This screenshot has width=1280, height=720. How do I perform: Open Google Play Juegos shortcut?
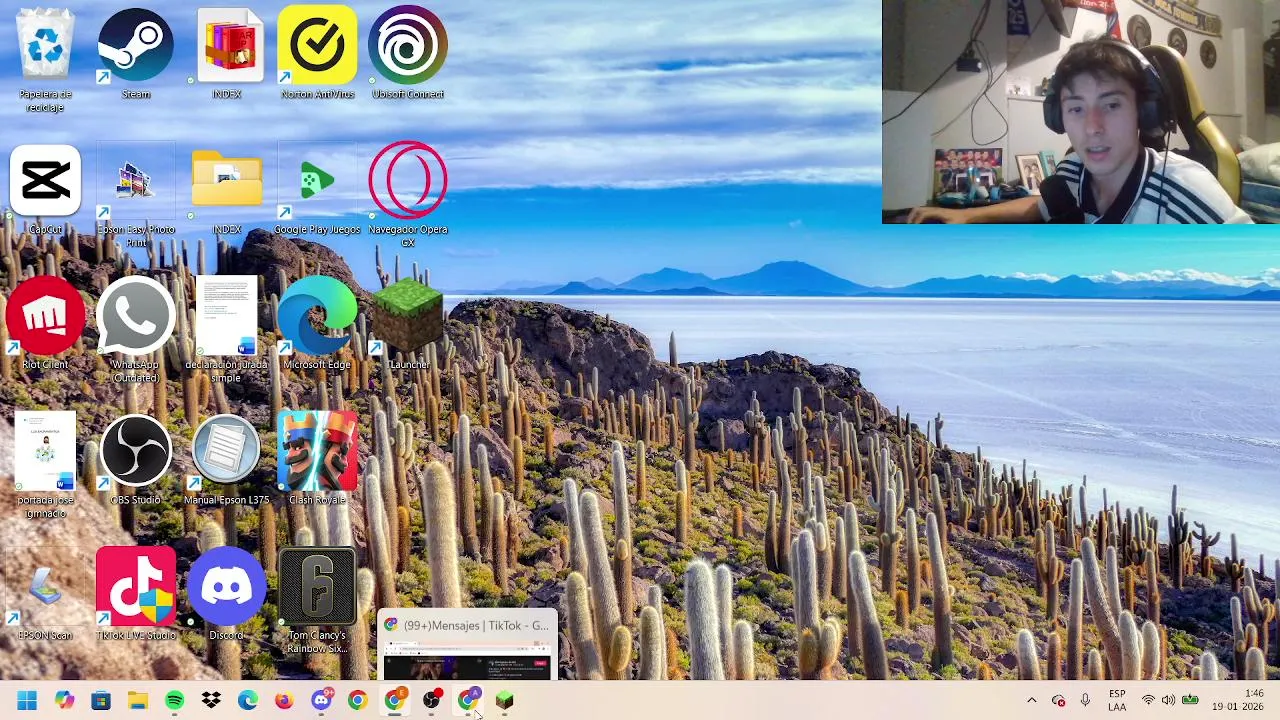317,190
